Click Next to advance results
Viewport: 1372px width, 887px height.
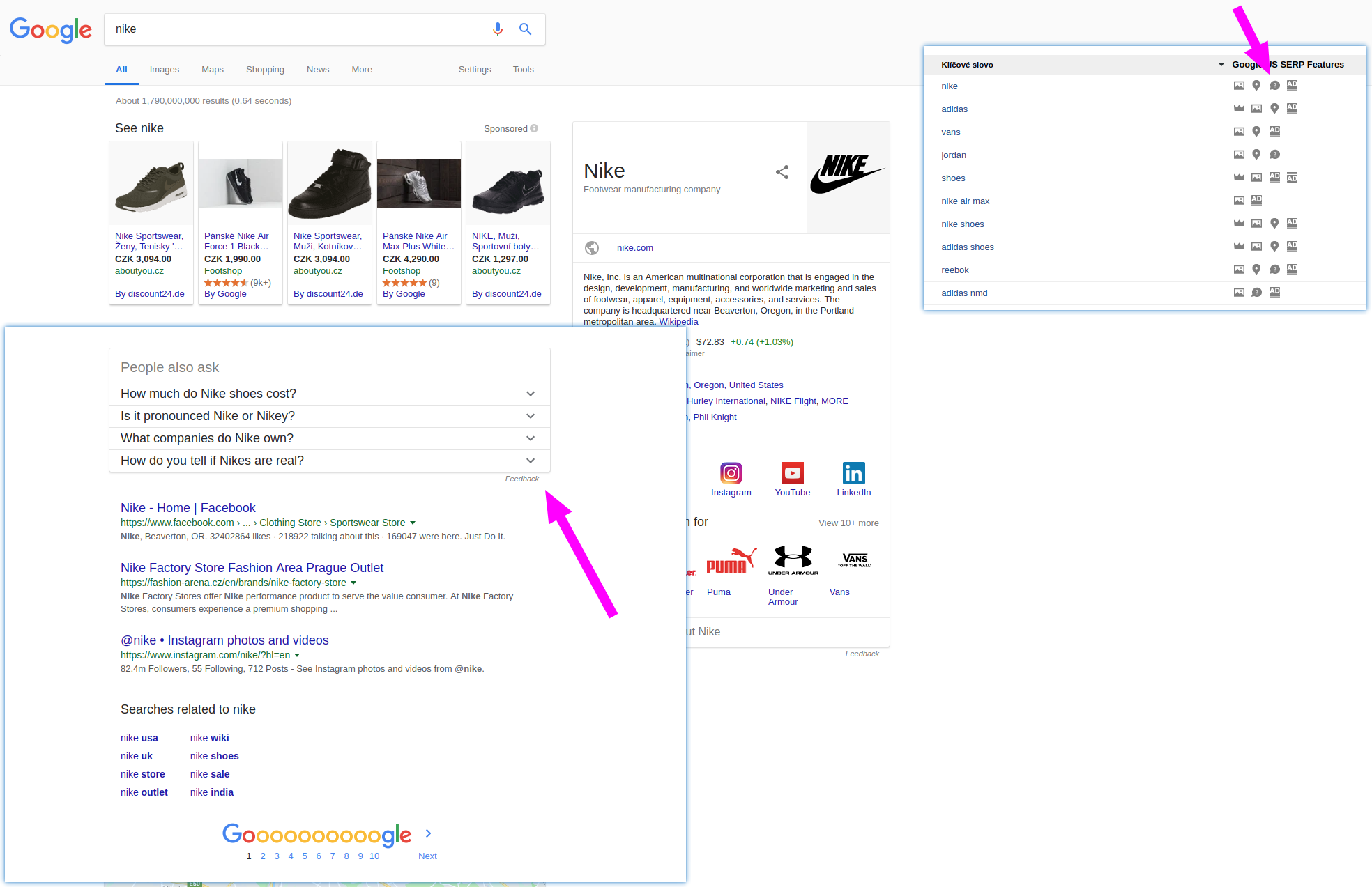(x=427, y=856)
